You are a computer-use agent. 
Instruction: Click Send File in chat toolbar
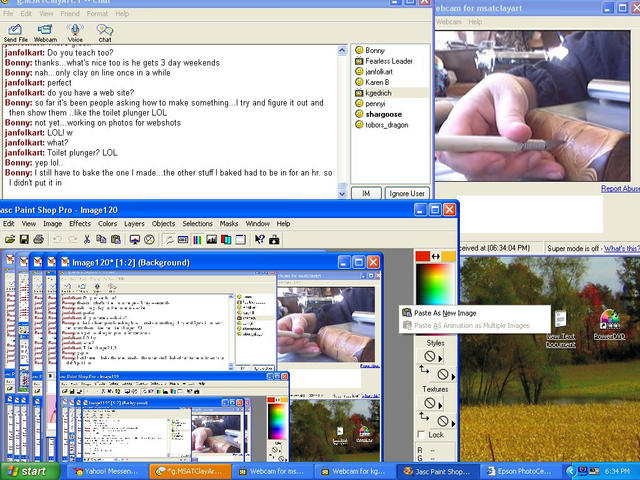(x=16, y=33)
